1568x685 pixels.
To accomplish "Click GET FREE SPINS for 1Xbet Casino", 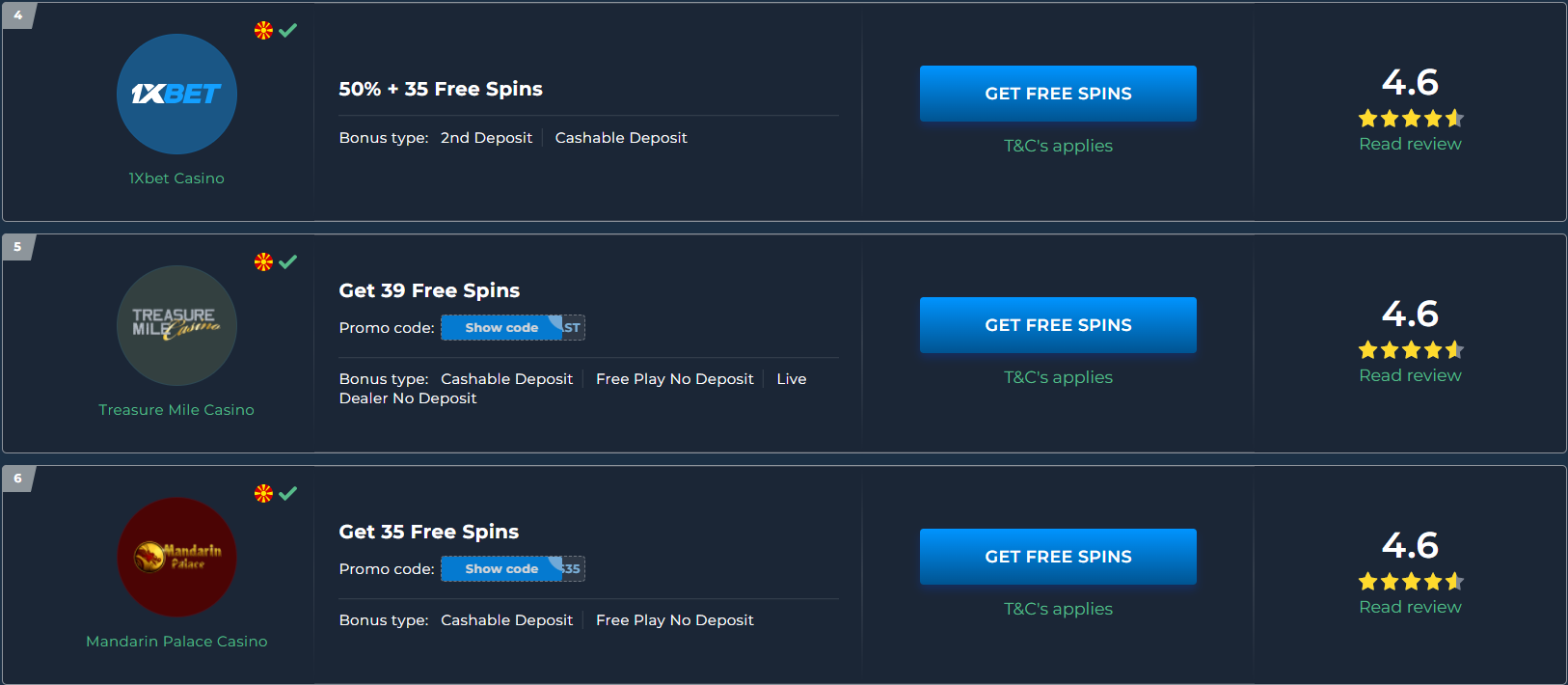I will tap(1058, 94).
